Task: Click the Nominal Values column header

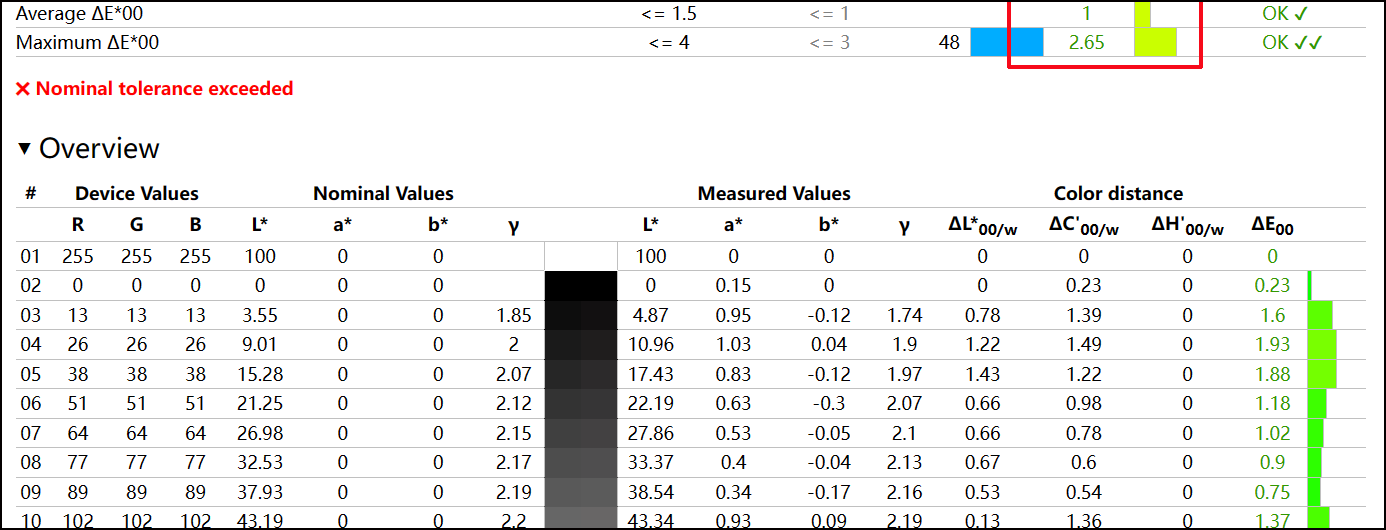Action: click(383, 194)
